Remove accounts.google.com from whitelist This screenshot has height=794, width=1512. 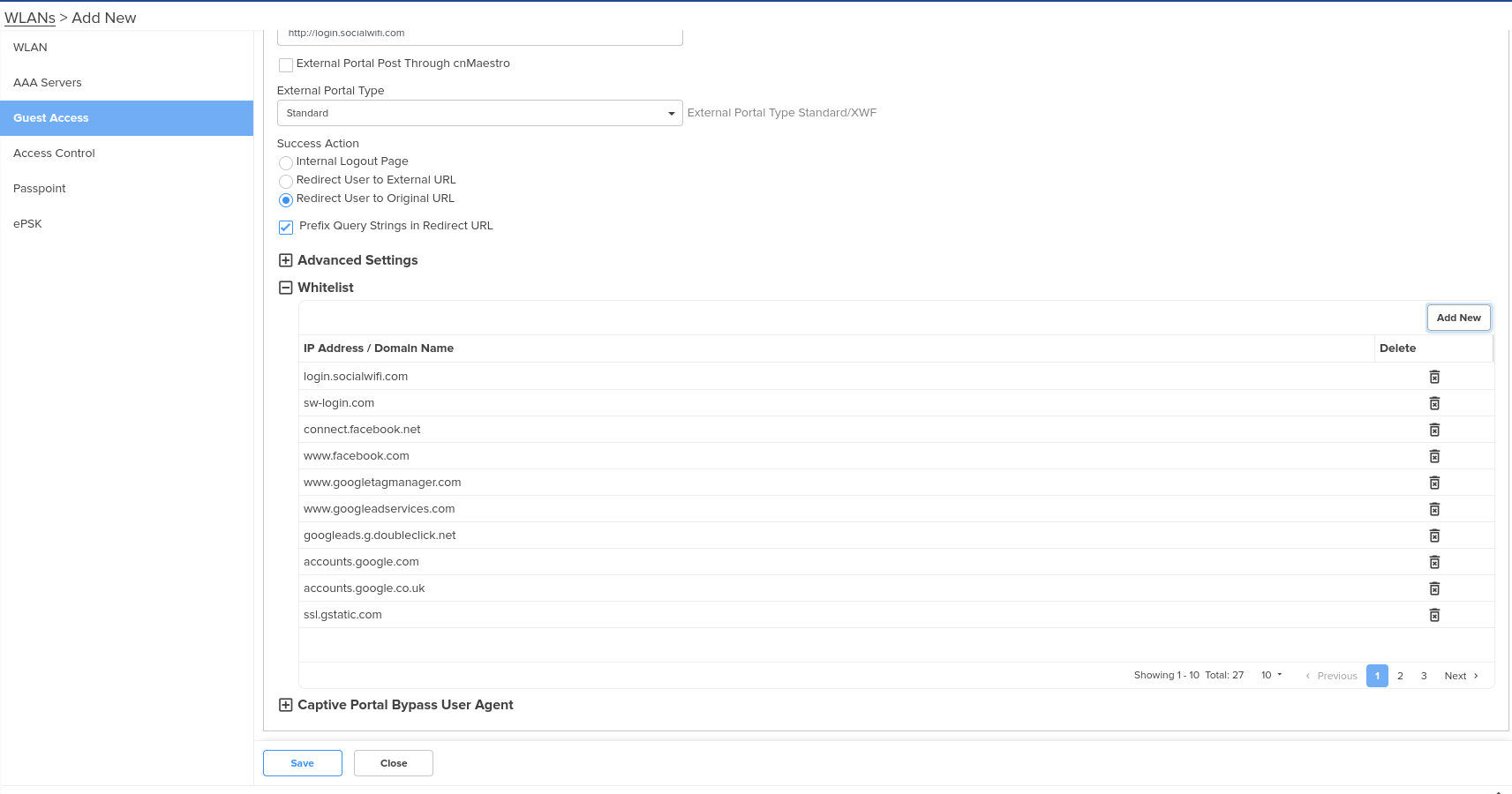coord(1434,562)
